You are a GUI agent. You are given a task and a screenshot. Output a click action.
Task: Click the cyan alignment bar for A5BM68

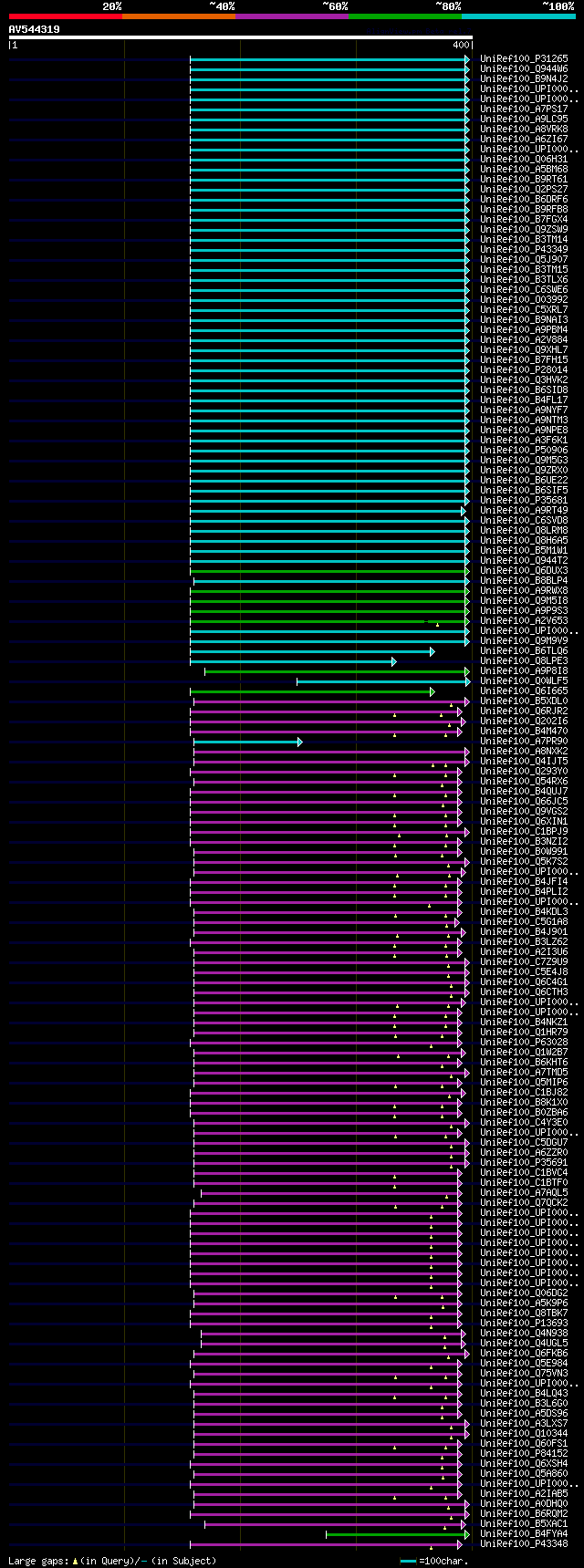[329, 170]
